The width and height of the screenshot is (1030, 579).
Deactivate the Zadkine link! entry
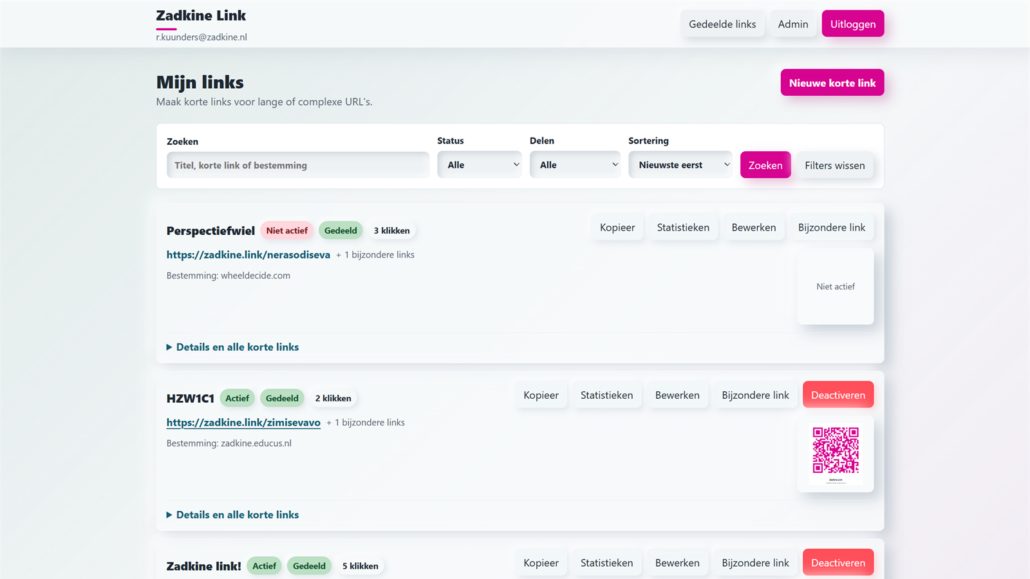coord(838,563)
